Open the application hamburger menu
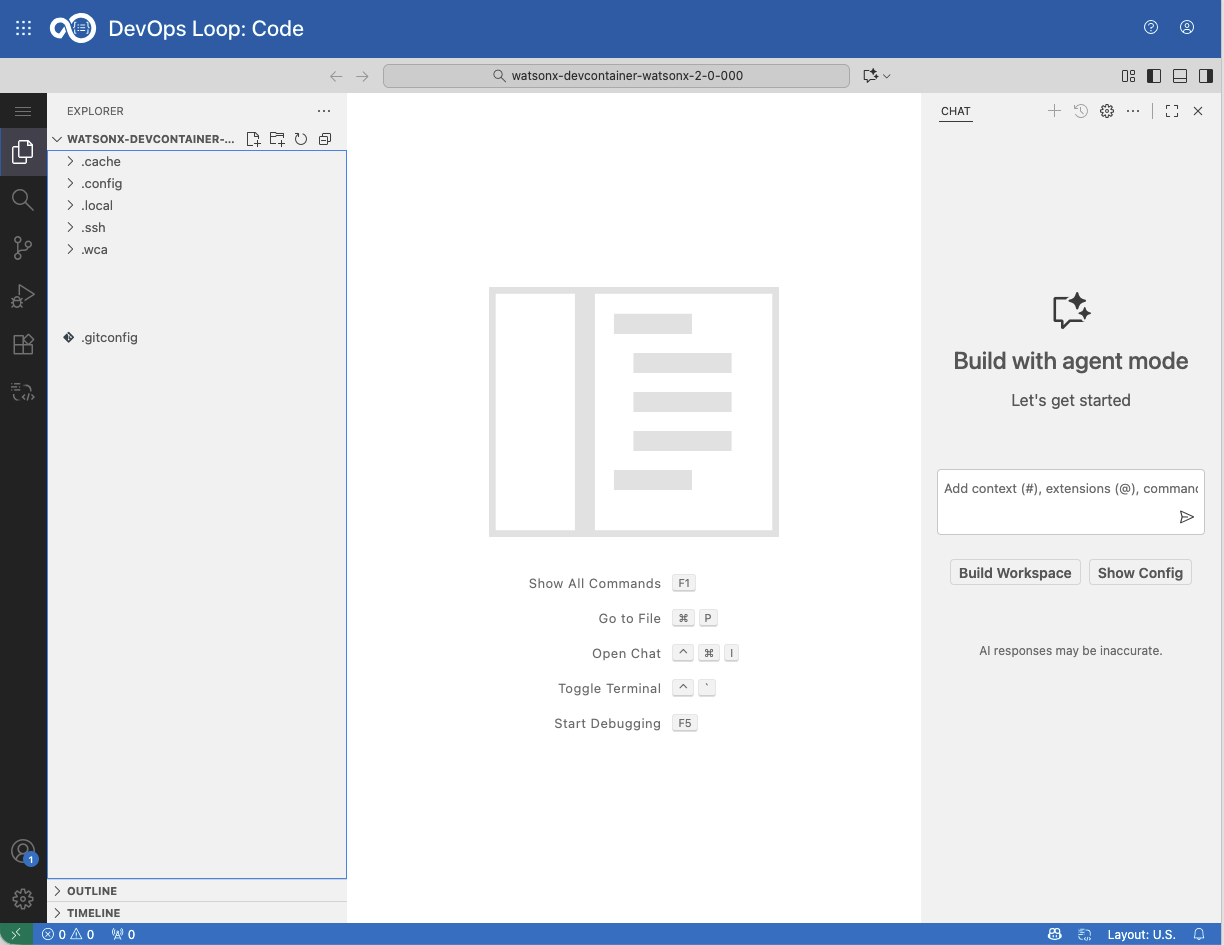The width and height of the screenshot is (1224, 945). click(23, 111)
